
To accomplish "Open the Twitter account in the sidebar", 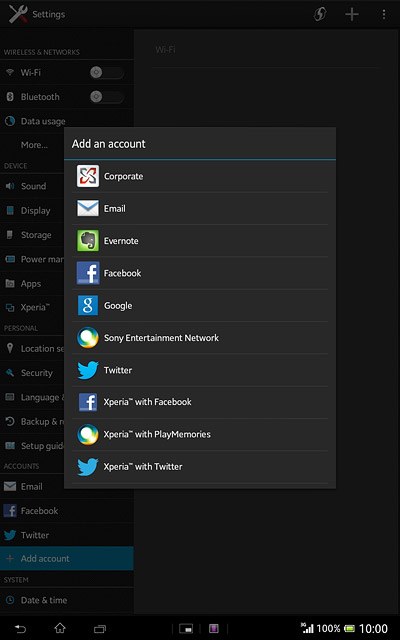I will [67, 535].
